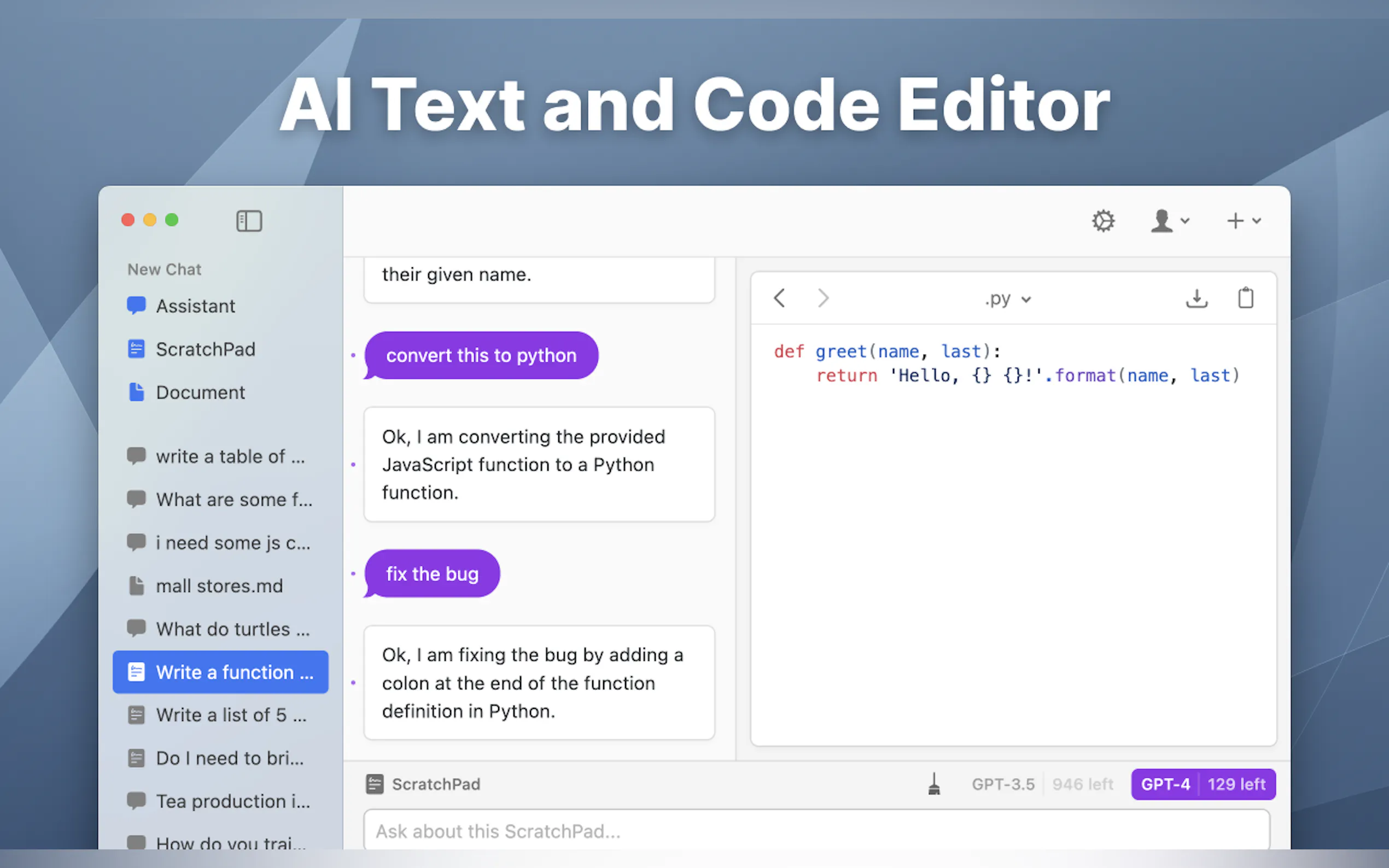
Task: Click the "fix the bug" message bubble
Action: [x=432, y=573]
